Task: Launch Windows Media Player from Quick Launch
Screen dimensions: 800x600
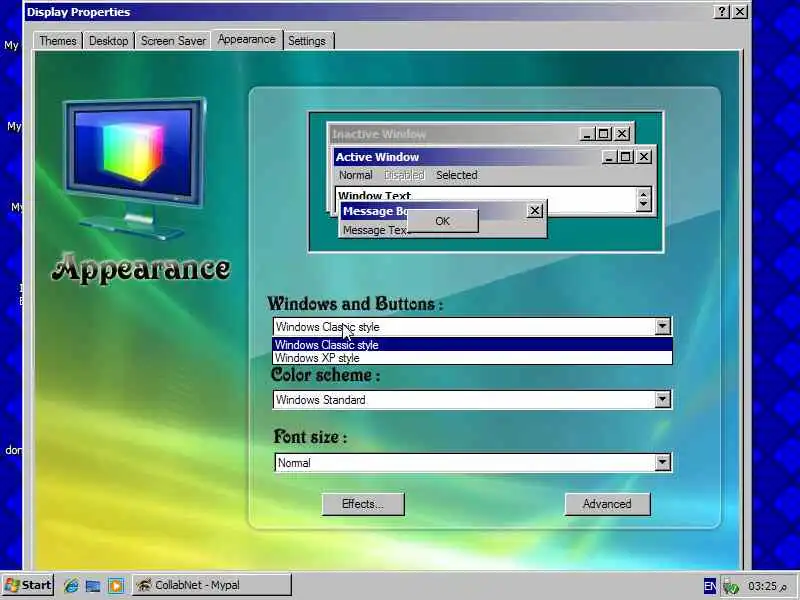Action: click(116, 585)
